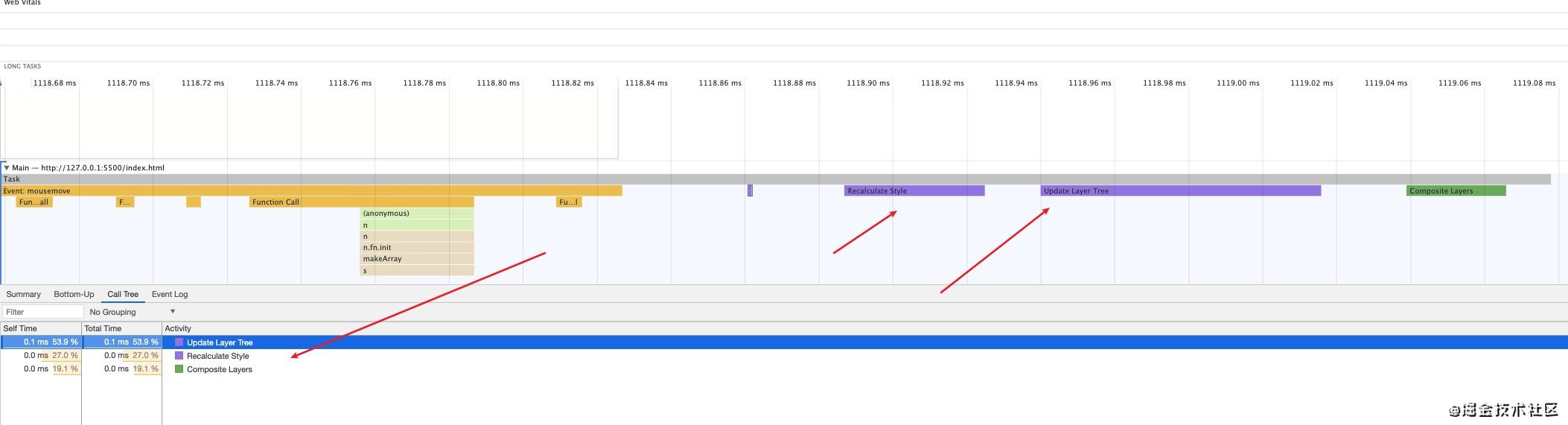
Task: Open the Event Log tab
Action: click(x=170, y=294)
